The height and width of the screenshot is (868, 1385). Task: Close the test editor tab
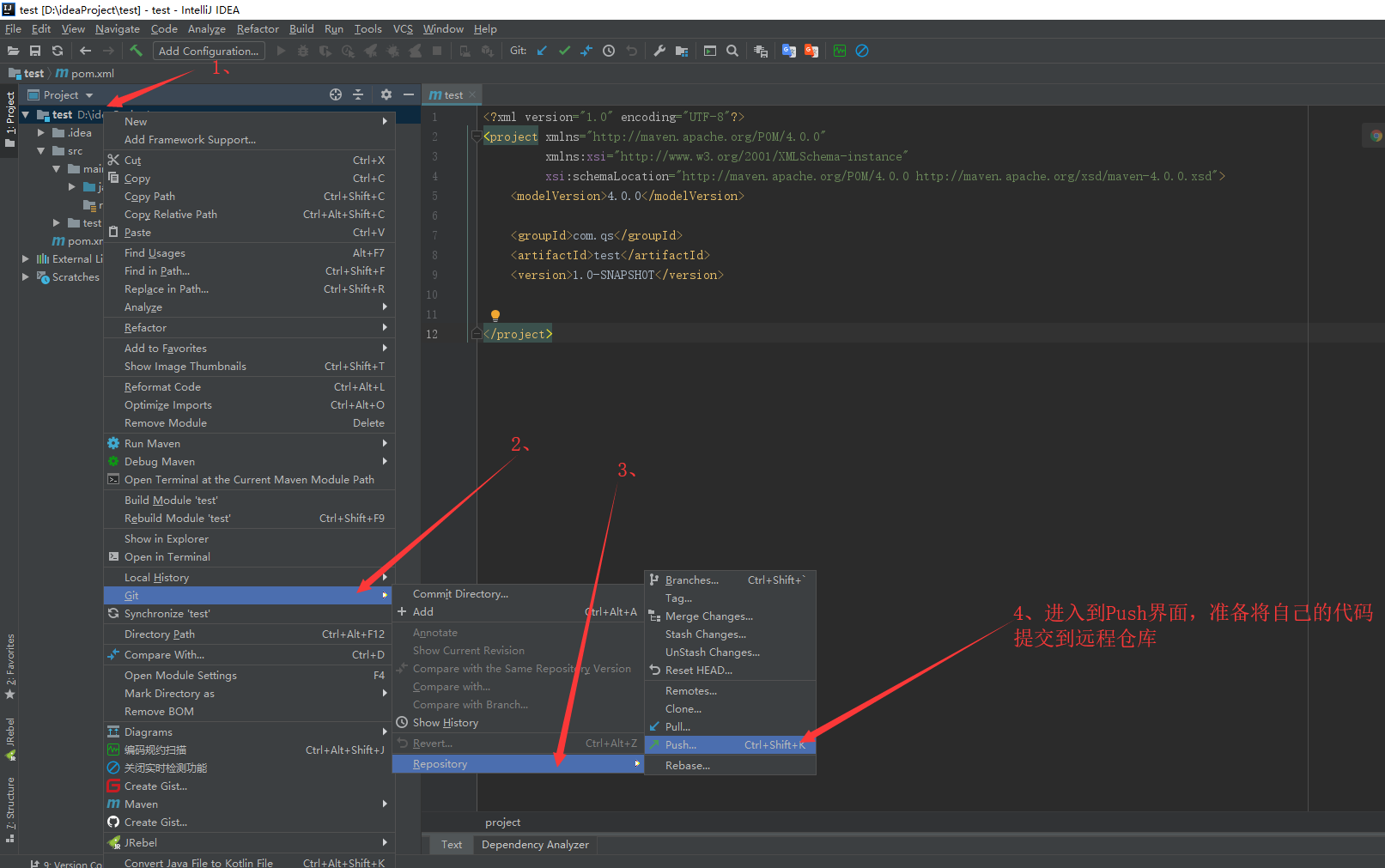[472, 94]
